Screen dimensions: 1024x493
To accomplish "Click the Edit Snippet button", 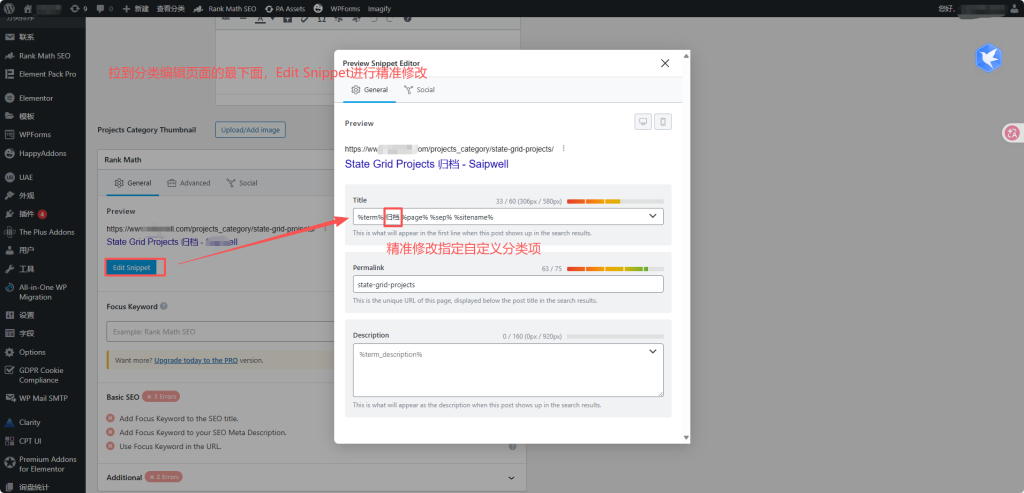I will click(131, 267).
